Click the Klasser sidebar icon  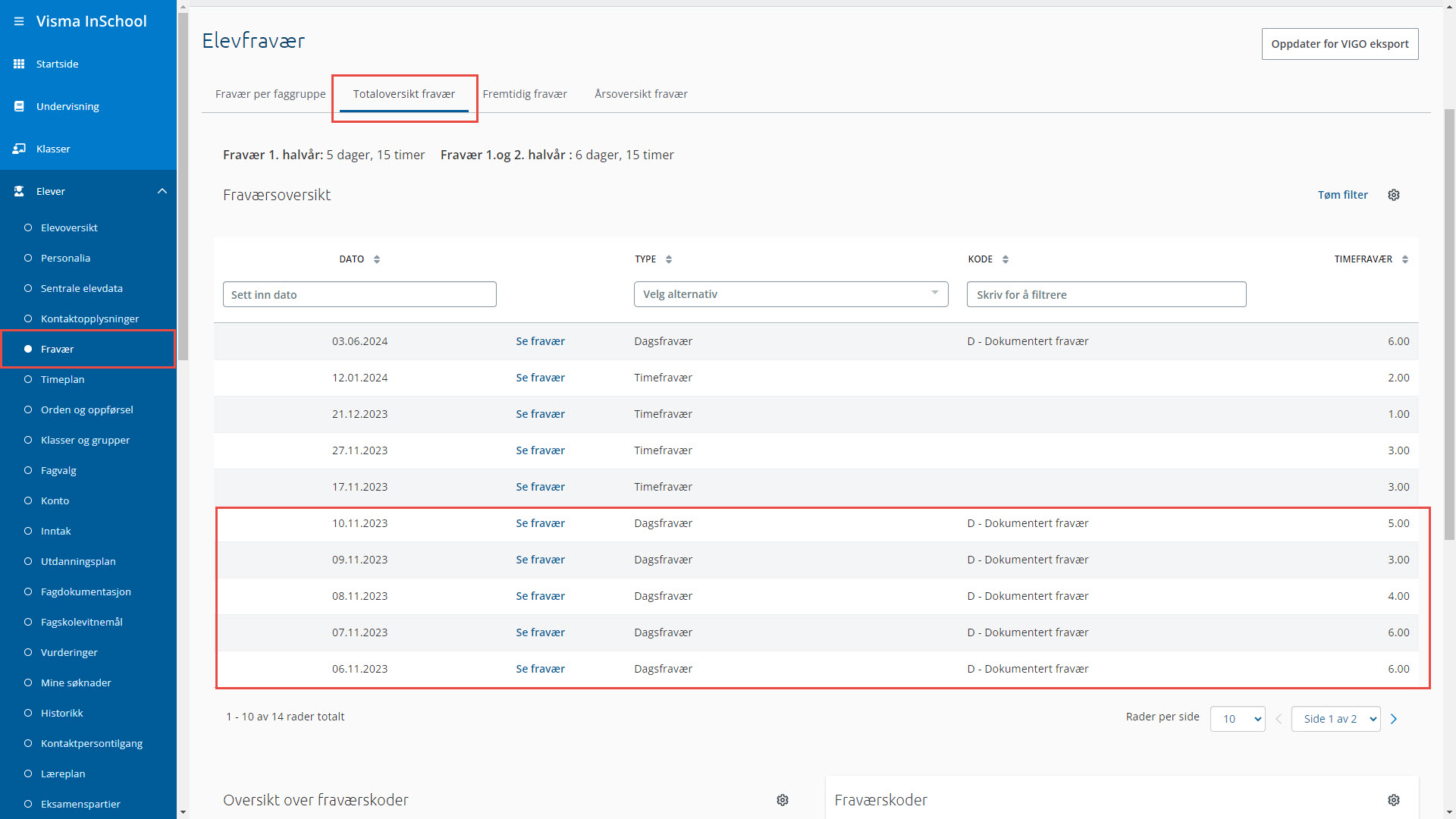coord(19,149)
